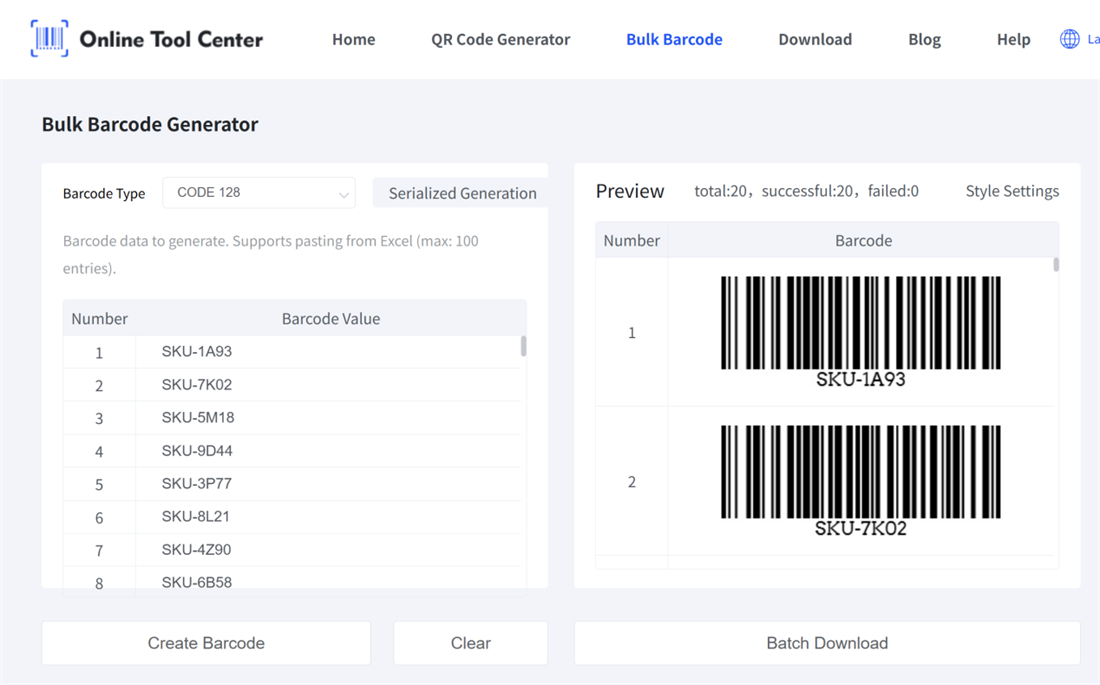This screenshot has width=1100, height=685.
Task: Open the Style Settings panel
Action: tap(1012, 190)
